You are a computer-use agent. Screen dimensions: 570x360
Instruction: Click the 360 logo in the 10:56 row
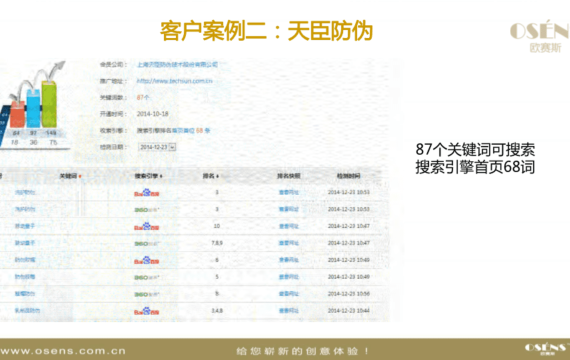pyautogui.click(x=147, y=294)
